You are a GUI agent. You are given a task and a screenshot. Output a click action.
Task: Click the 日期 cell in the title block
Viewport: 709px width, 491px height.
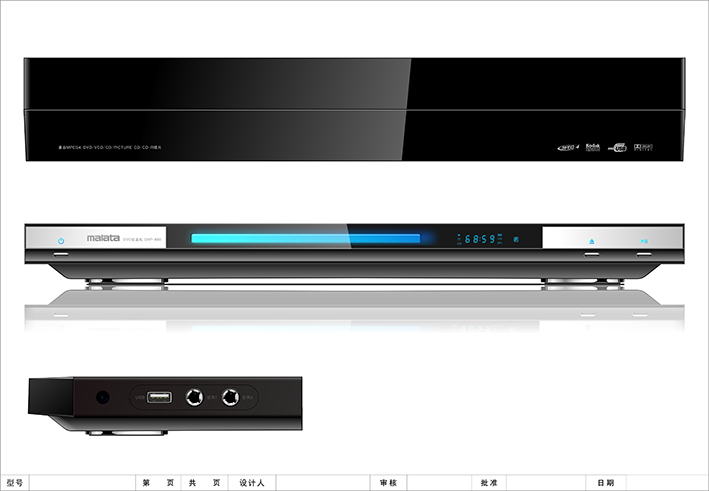[606, 483]
